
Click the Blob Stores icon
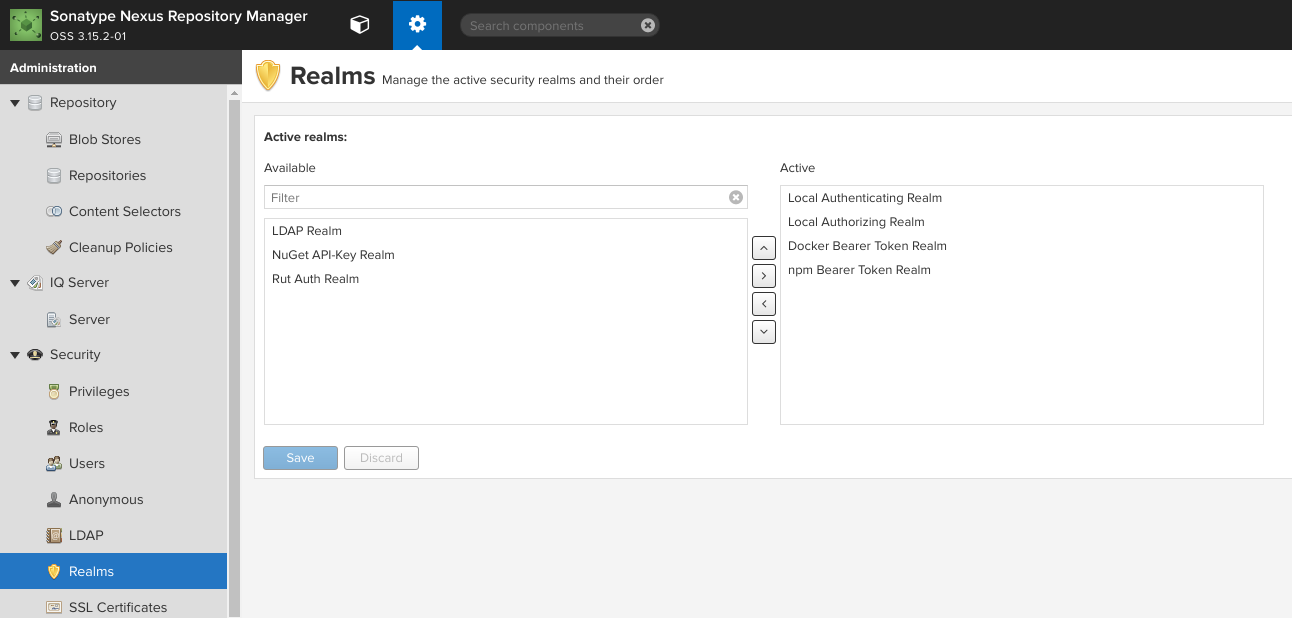[54, 140]
